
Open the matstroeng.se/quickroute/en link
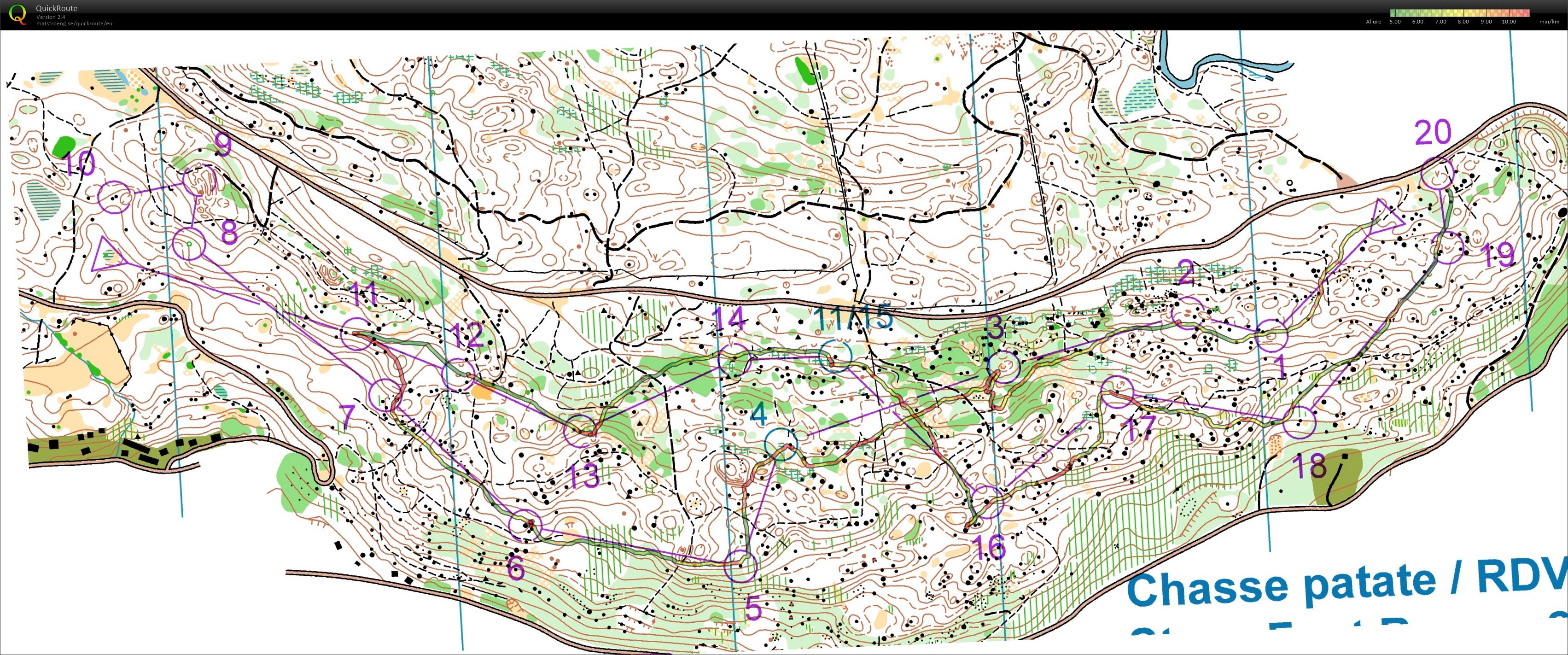coord(74,23)
